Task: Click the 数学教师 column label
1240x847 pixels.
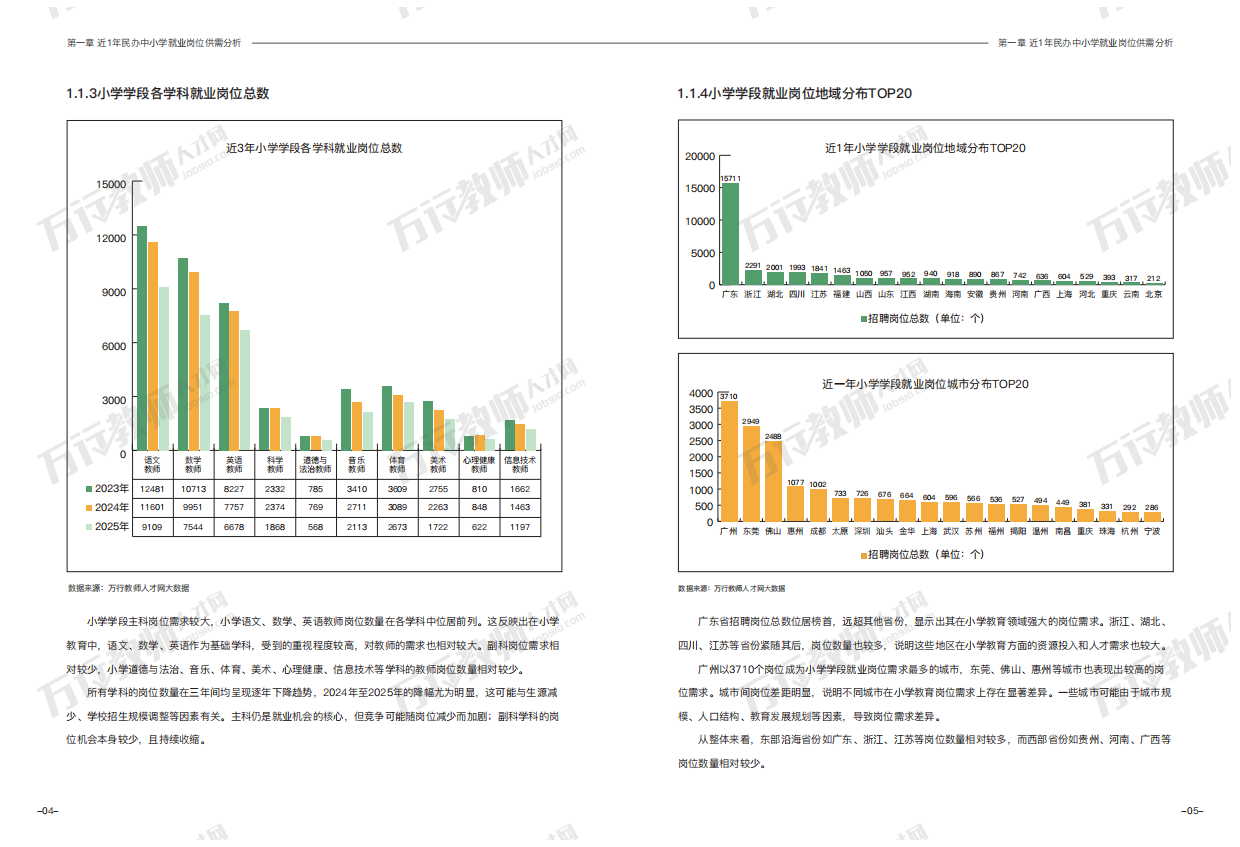Action: click(193, 465)
